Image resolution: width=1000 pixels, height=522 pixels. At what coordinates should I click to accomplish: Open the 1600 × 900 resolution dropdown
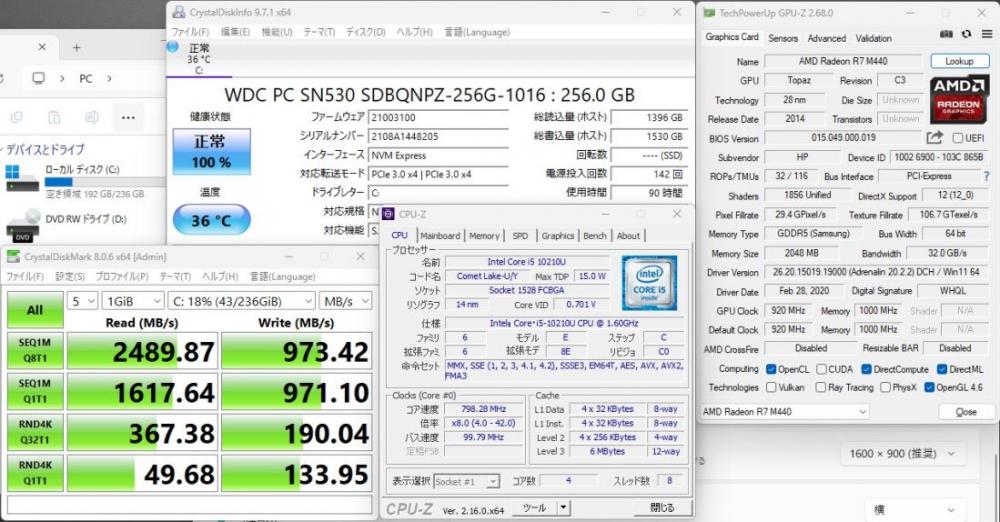(x=902, y=454)
